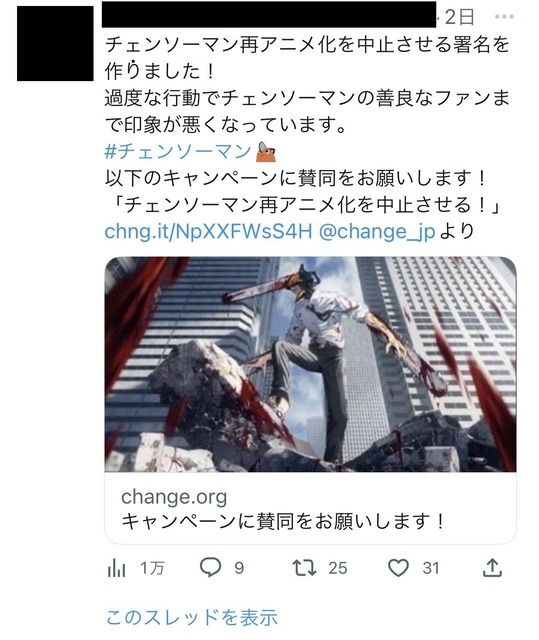
Task: Click the view count analytics icon
Action: click(116, 568)
